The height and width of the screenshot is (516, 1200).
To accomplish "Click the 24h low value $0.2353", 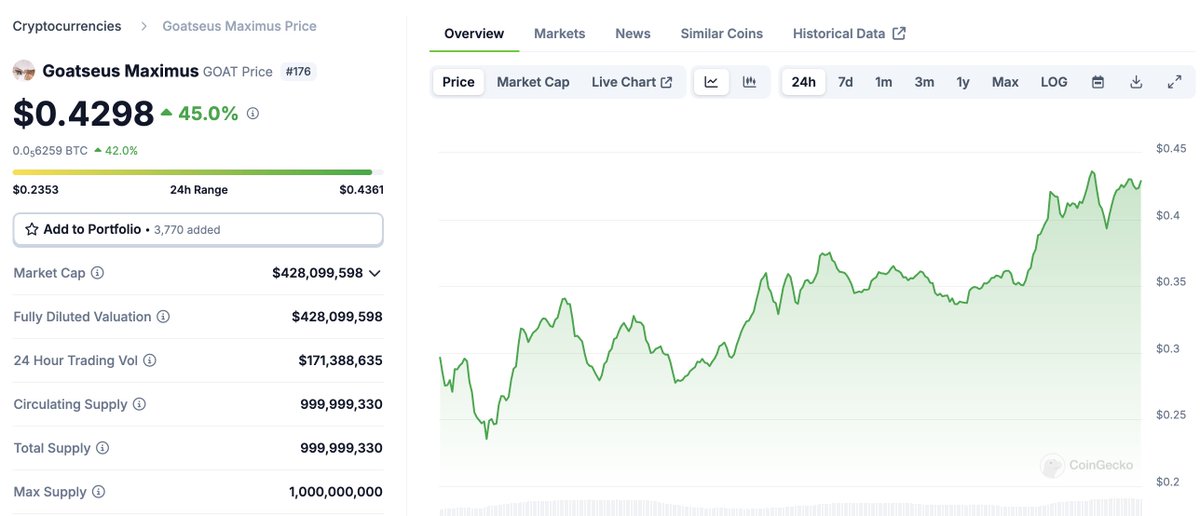I will tap(36, 190).
